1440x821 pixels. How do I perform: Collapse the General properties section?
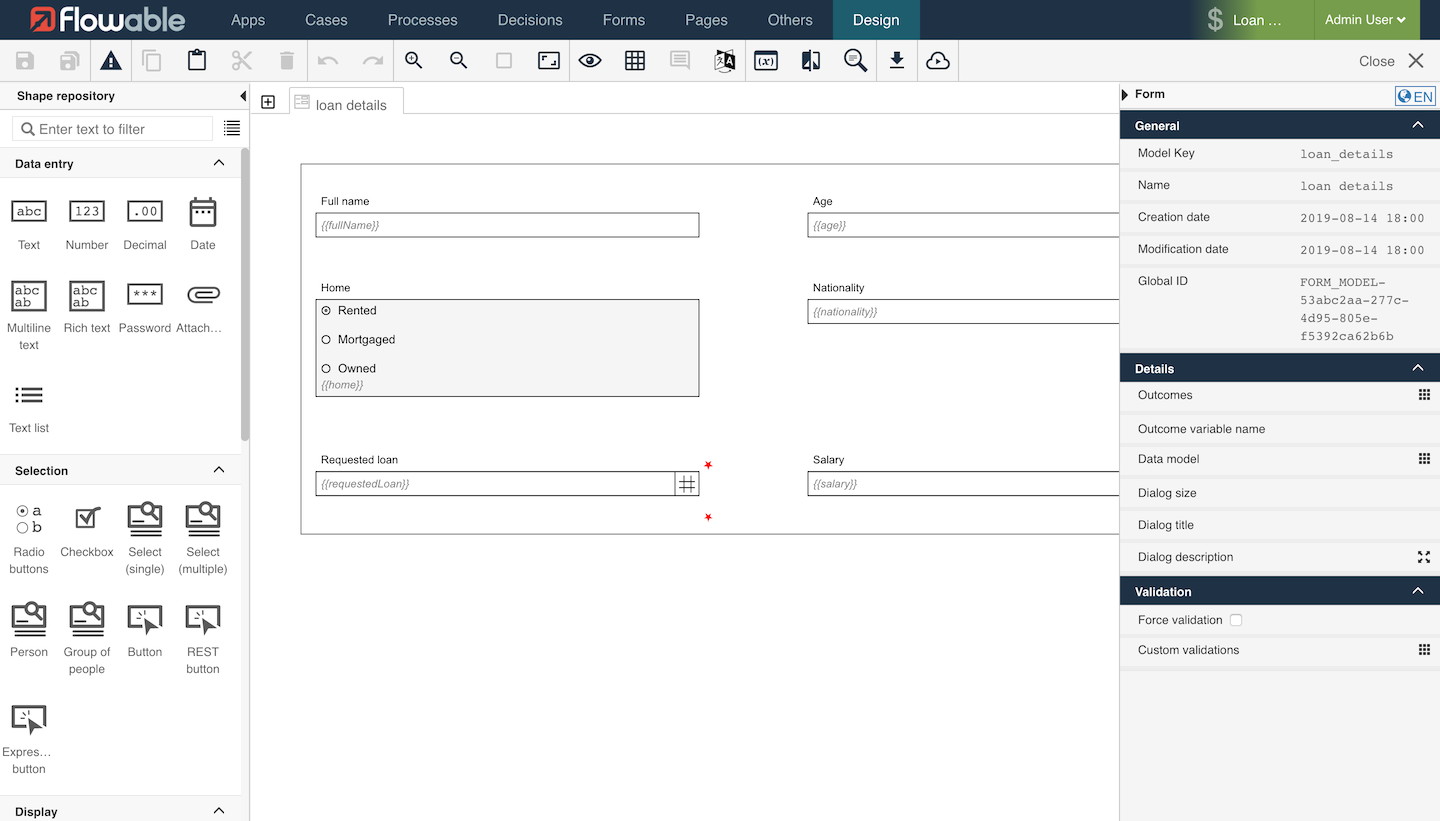1417,124
